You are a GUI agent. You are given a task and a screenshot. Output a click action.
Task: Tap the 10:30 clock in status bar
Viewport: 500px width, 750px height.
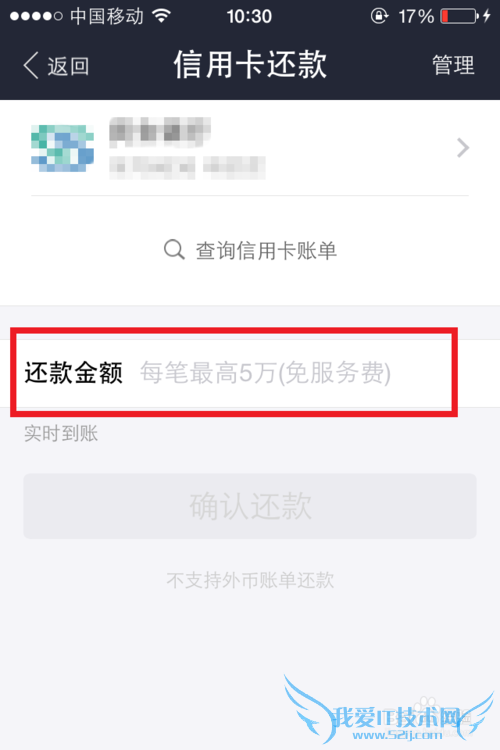click(249, 16)
